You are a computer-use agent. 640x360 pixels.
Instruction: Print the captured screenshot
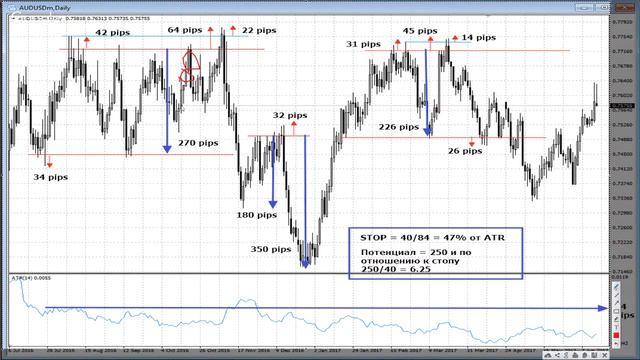coord(575,355)
